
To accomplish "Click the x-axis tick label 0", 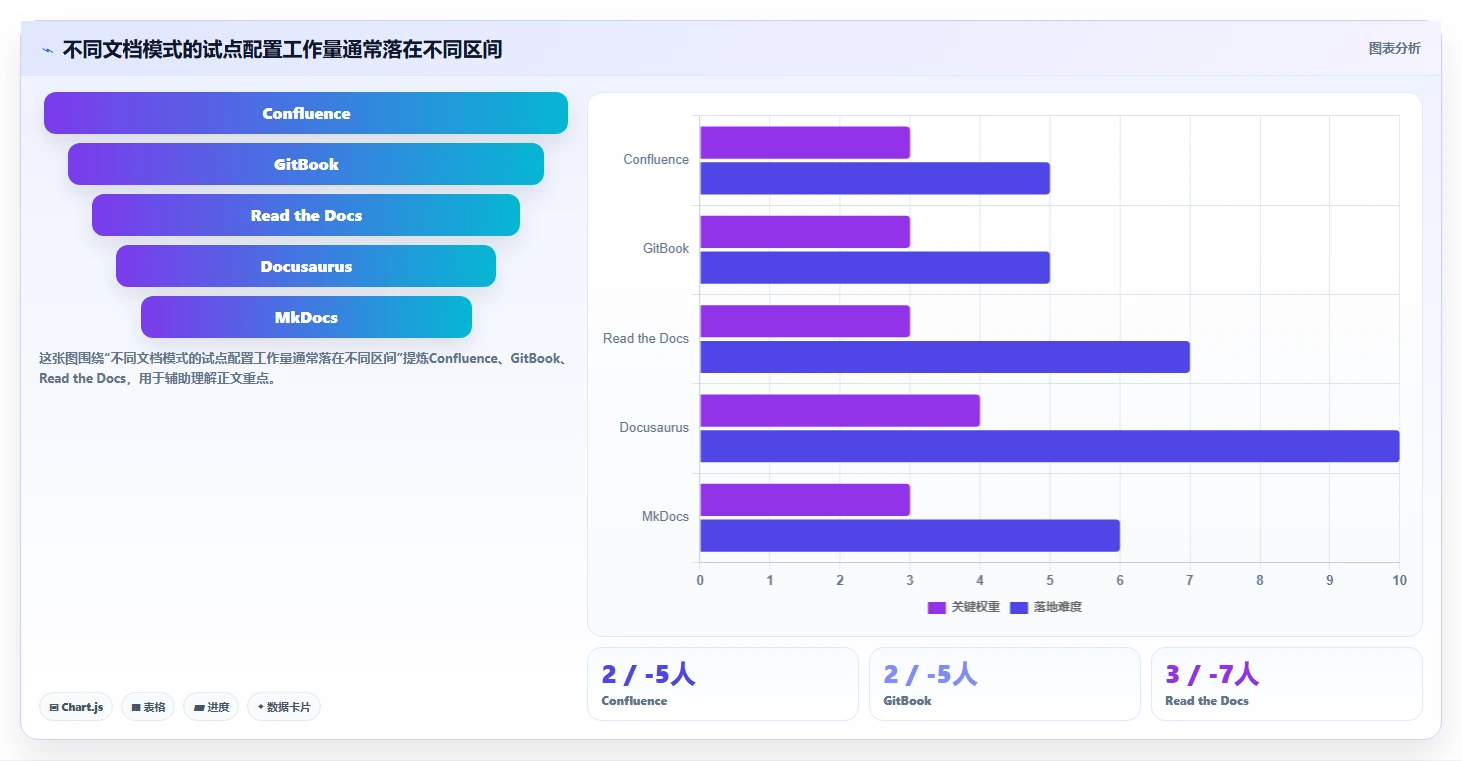I will click(x=700, y=581).
